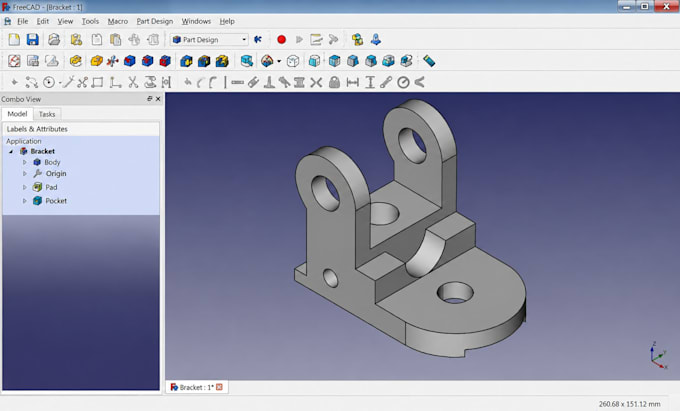The image size is (680, 411).
Task: Apply the perpendicular constraint icon
Action: pyautogui.click(x=269, y=82)
